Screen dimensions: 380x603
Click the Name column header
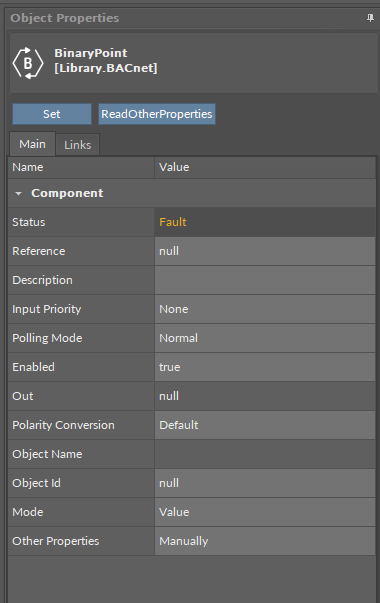(81, 167)
